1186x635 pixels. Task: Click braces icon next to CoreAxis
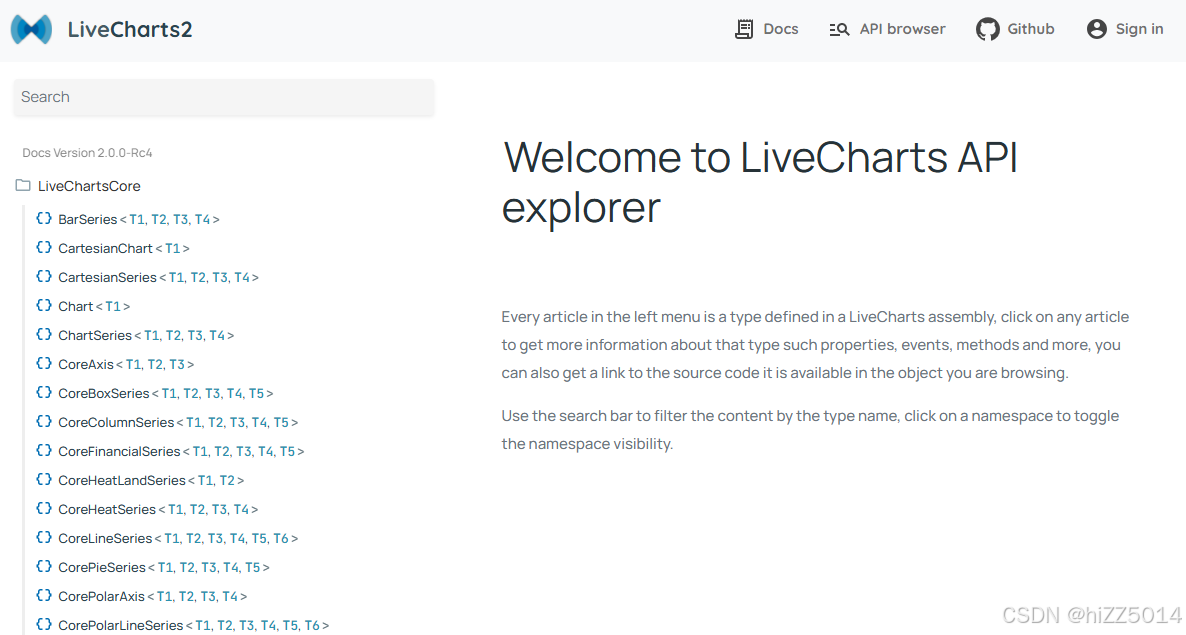[x=44, y=364]
